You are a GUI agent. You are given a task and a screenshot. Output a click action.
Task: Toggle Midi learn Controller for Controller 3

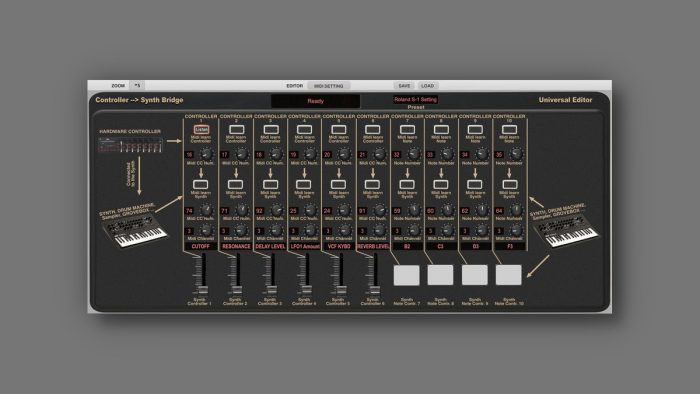[x=271, y=129]
